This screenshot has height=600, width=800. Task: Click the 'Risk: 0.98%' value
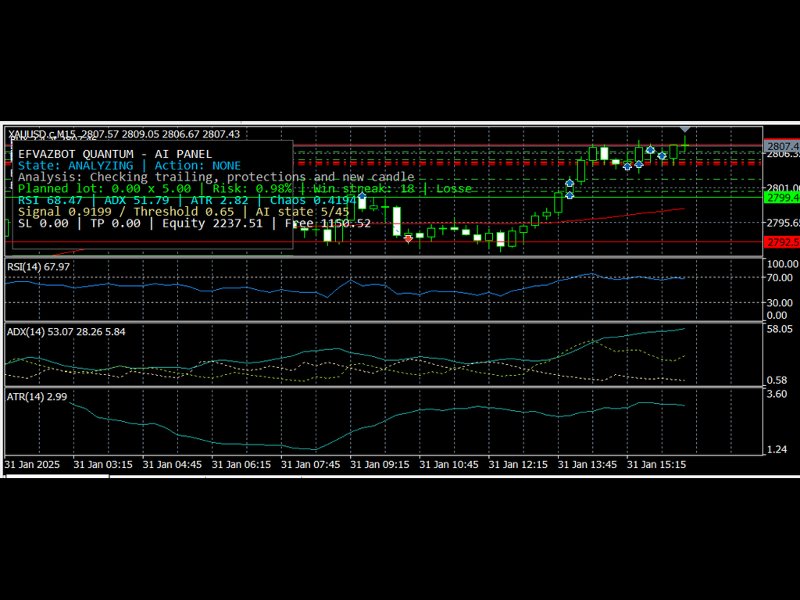tap(252, 188)
